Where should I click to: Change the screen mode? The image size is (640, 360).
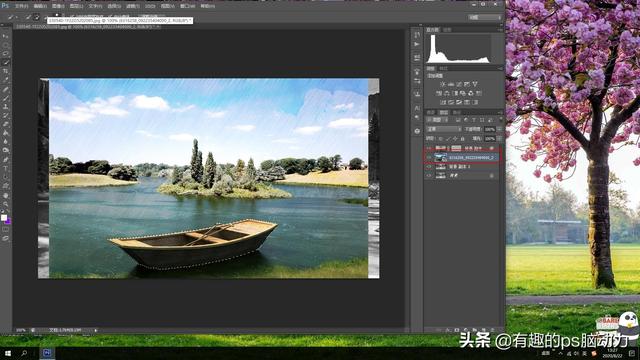click(x=5, y=238)
